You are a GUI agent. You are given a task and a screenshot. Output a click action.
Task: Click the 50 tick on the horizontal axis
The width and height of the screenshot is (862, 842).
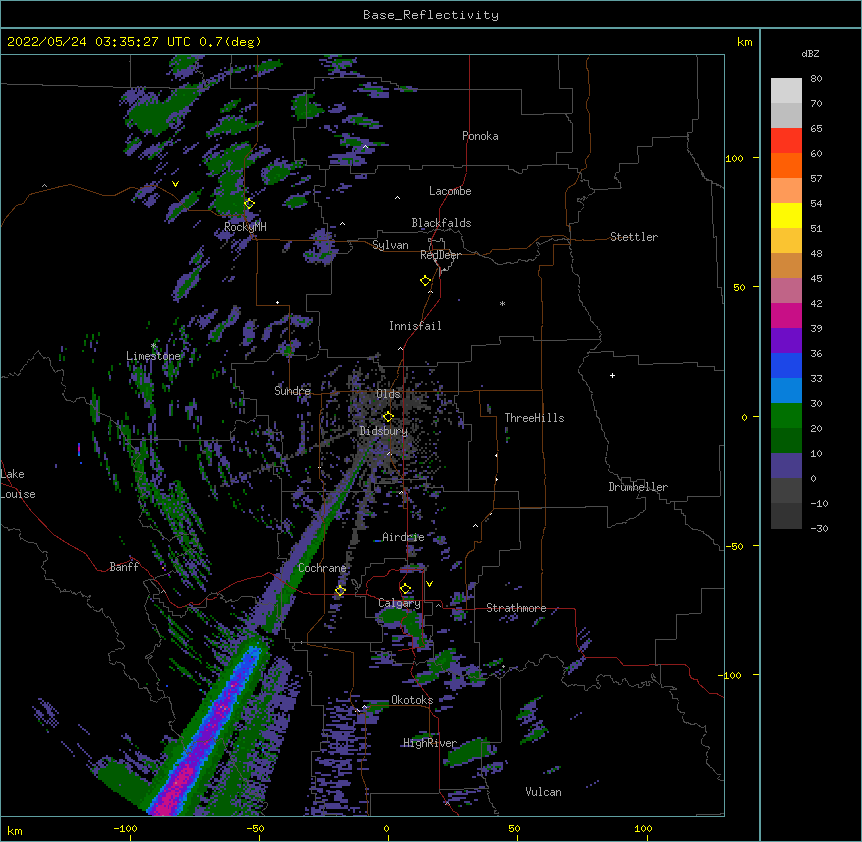click(x=514, y=829)
